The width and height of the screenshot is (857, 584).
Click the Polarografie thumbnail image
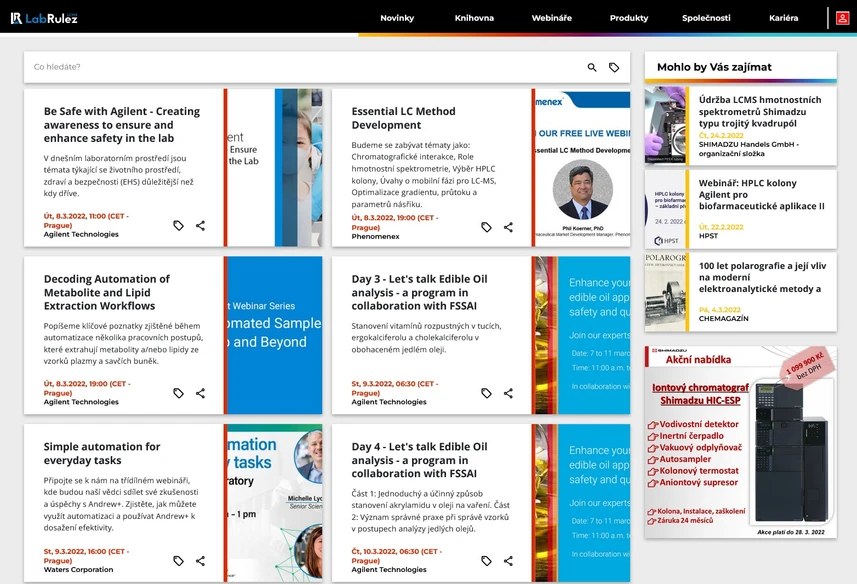pos(665,292)
